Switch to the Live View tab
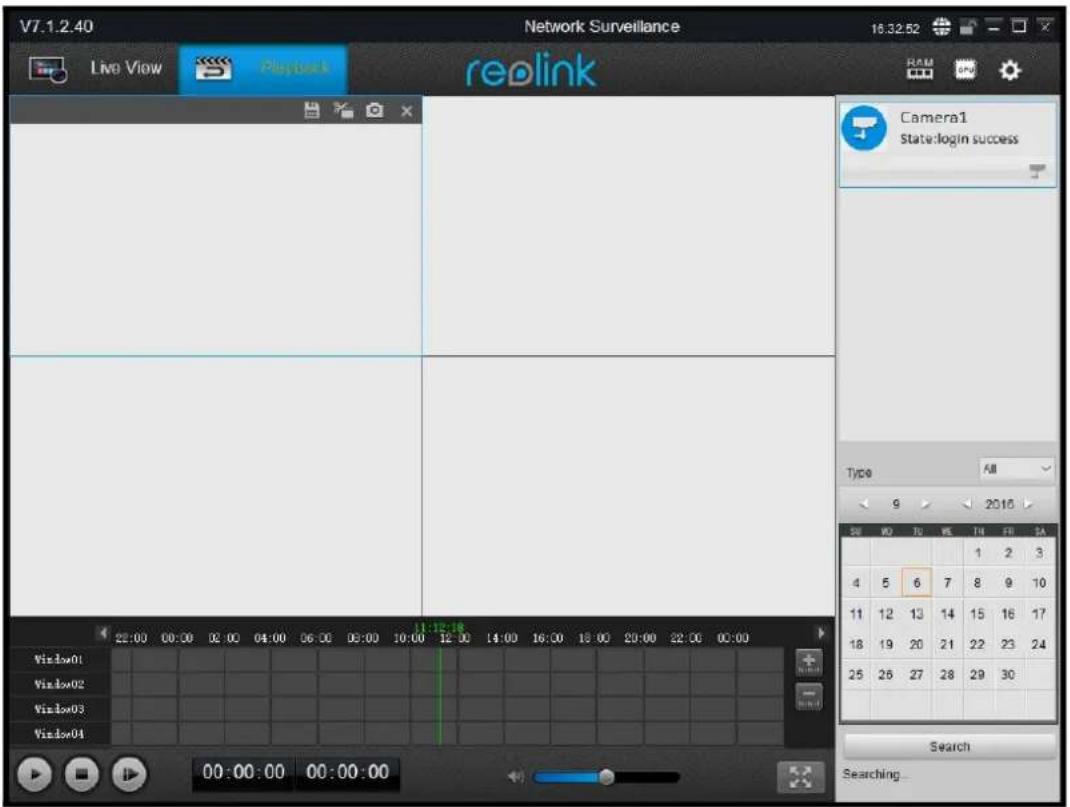Viewport: 1070px width, 807px height. click(96, 68)
